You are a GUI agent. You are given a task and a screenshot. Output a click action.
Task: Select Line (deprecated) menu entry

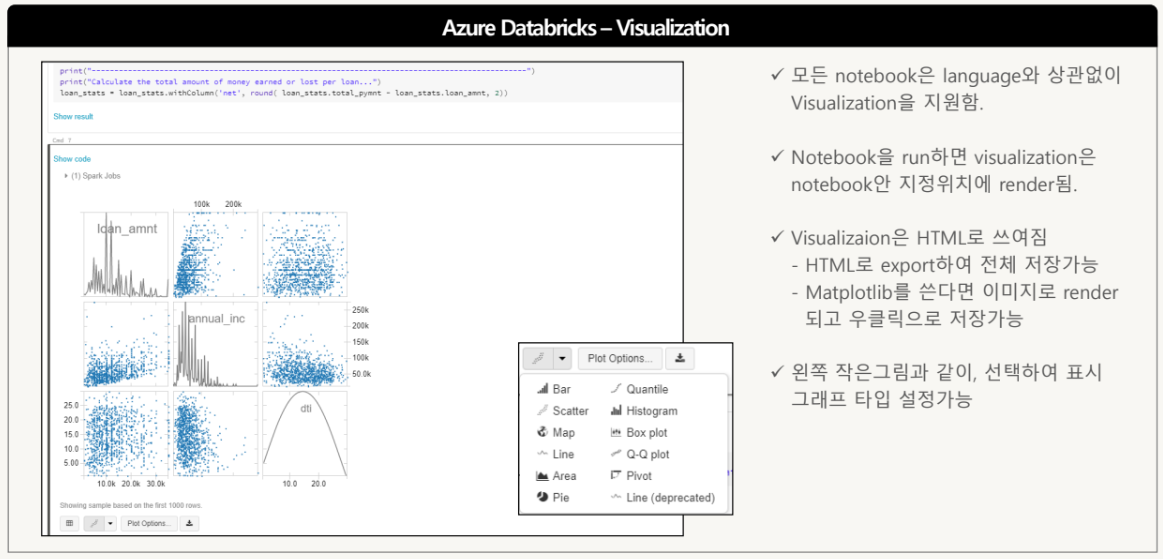point(662,497)
